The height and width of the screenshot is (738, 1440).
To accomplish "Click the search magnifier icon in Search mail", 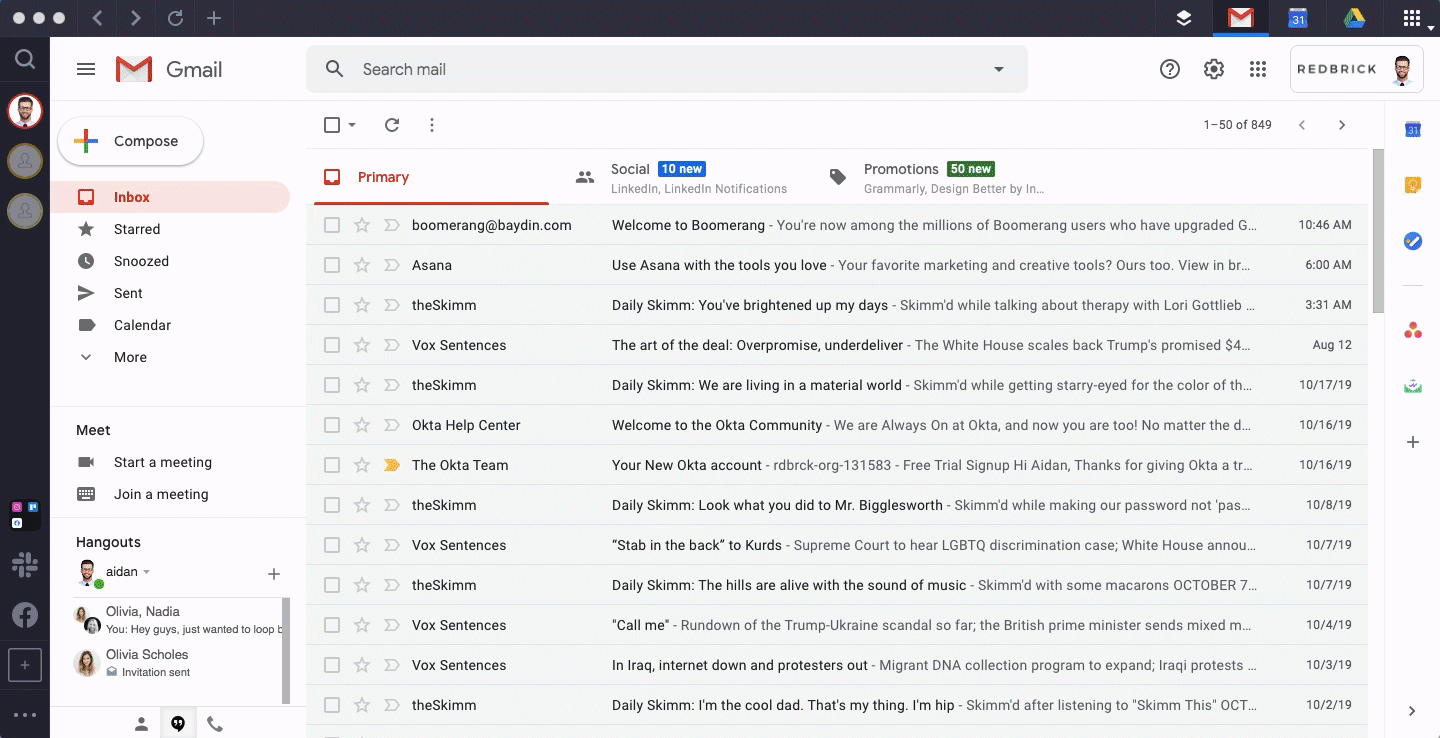I will coord(336,69).
